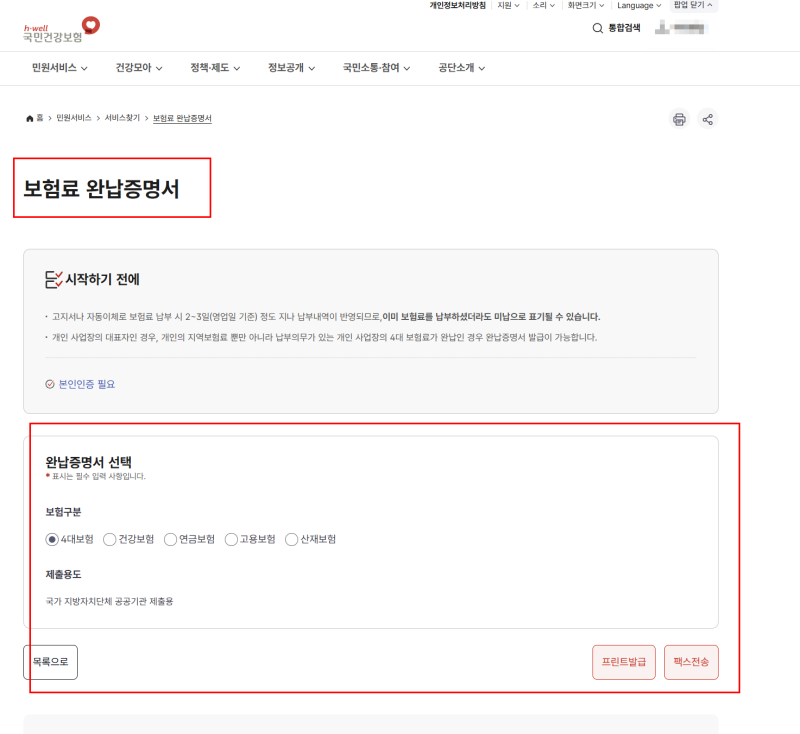Select the 4대보험 radio button
Image resolution: width=800 pixels, height=734 pixels.
coord(52,539)
